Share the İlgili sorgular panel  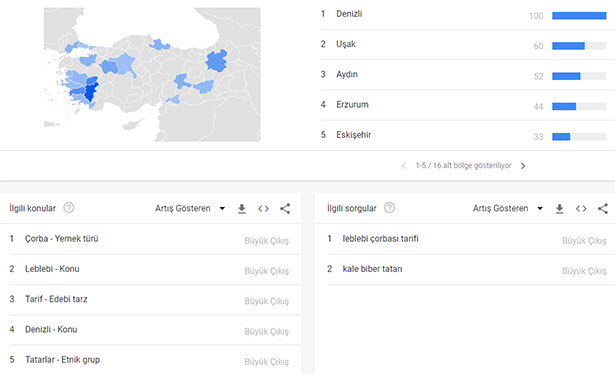pos(603,209)
